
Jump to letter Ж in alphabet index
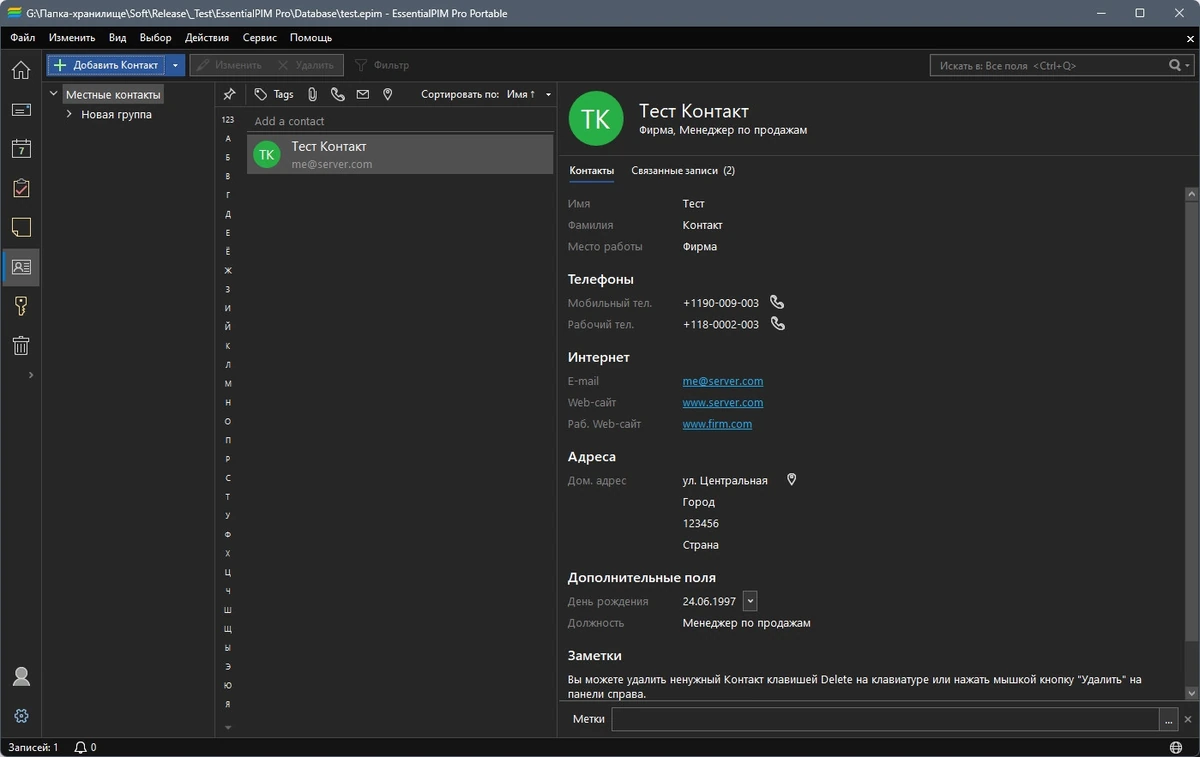pyautogui.click(x=228, y=270)
